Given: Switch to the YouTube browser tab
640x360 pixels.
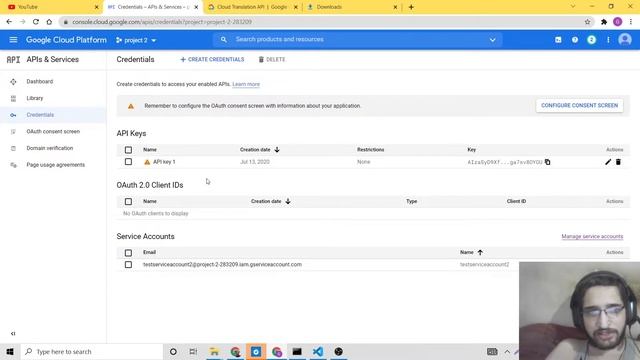Looking at the screenshot, I should (51, 7).
